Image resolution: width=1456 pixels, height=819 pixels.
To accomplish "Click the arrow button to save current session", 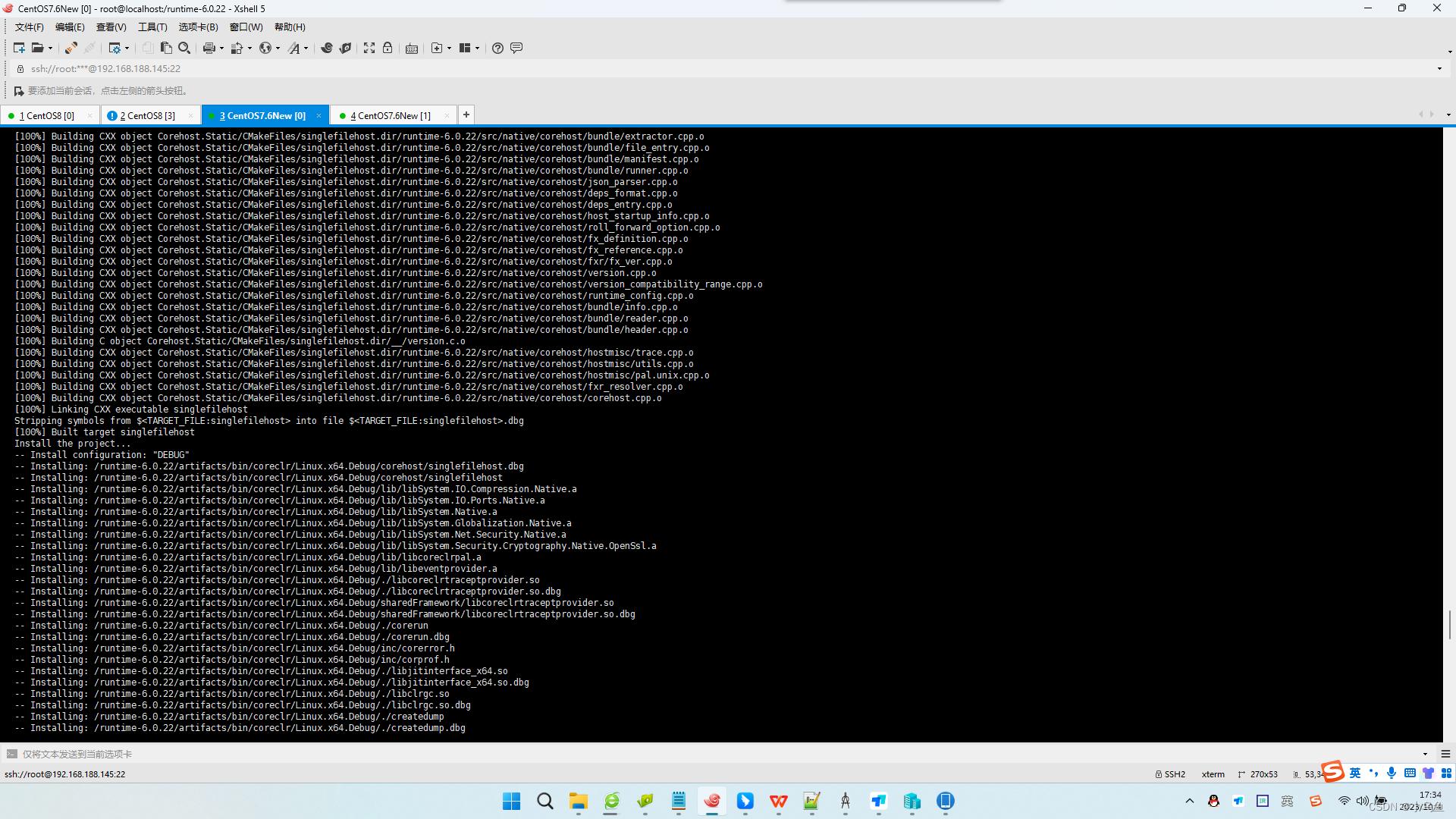I will 18,90.
